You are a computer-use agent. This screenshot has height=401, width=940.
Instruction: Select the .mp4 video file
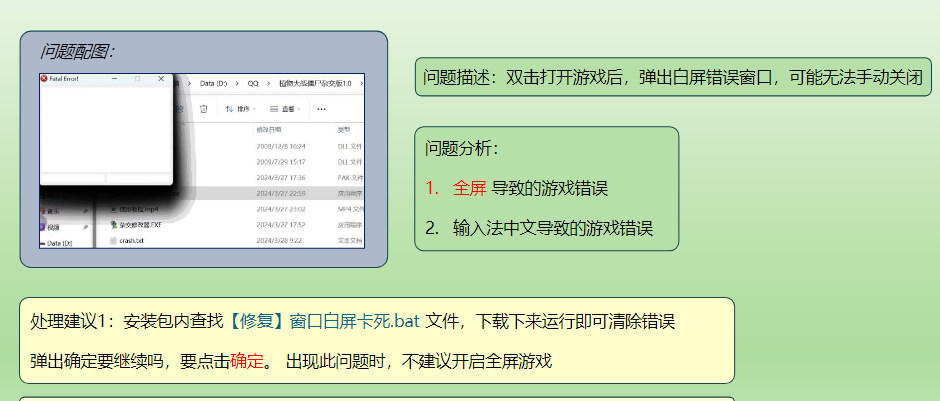[x=138, y=209]
